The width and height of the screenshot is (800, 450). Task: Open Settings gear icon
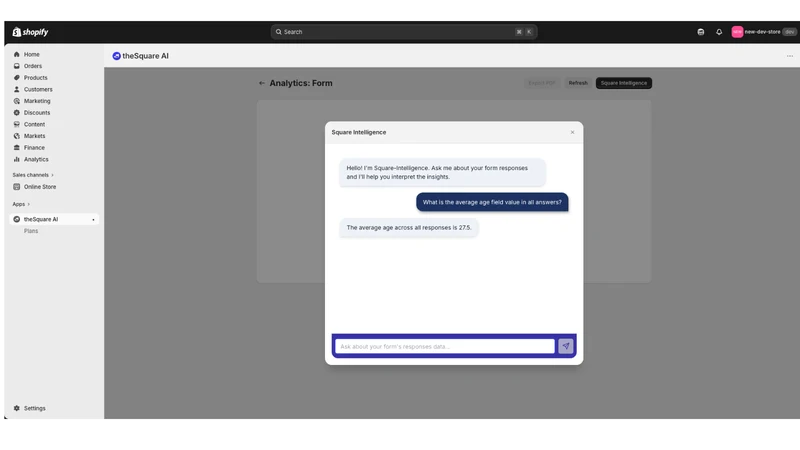click(x=16, y=408)
